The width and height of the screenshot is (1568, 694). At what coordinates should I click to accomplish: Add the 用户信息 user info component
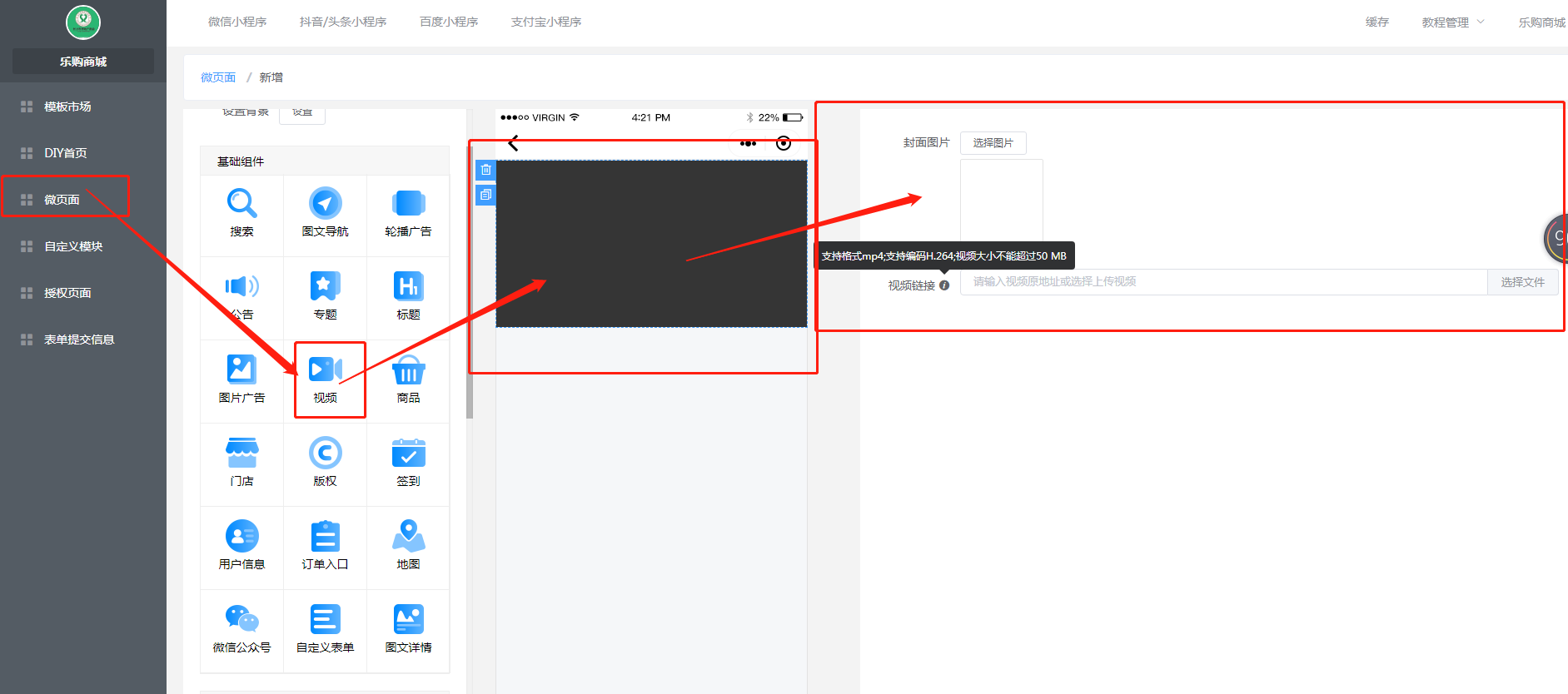[x=241, y=548]
